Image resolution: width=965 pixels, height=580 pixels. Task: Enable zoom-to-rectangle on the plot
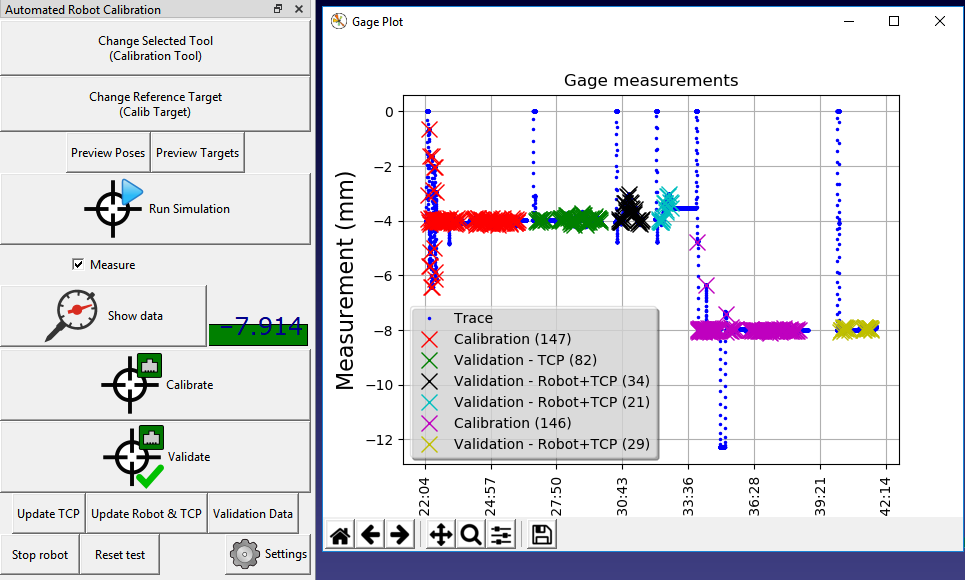click(x=470, y=534)
